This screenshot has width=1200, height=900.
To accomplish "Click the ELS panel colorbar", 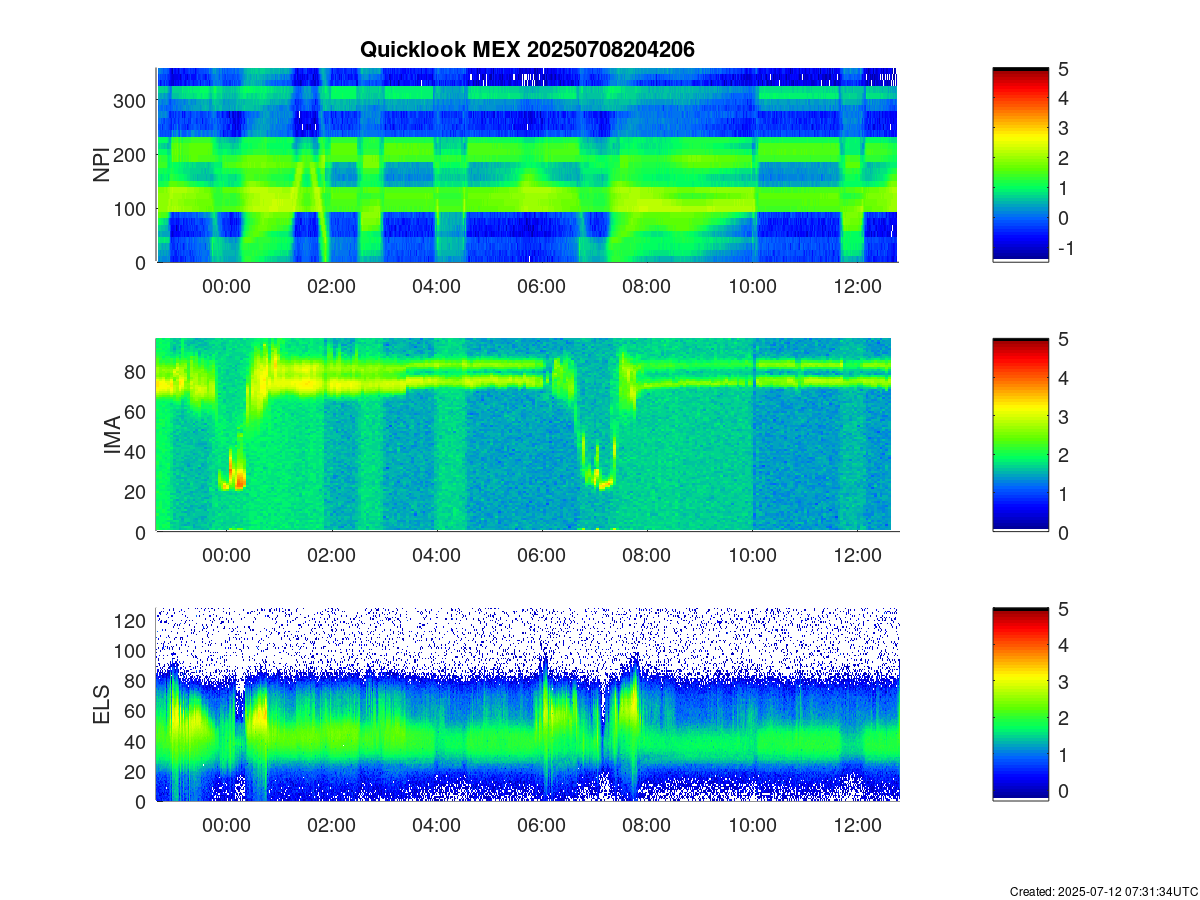I will coord(1020,704).
